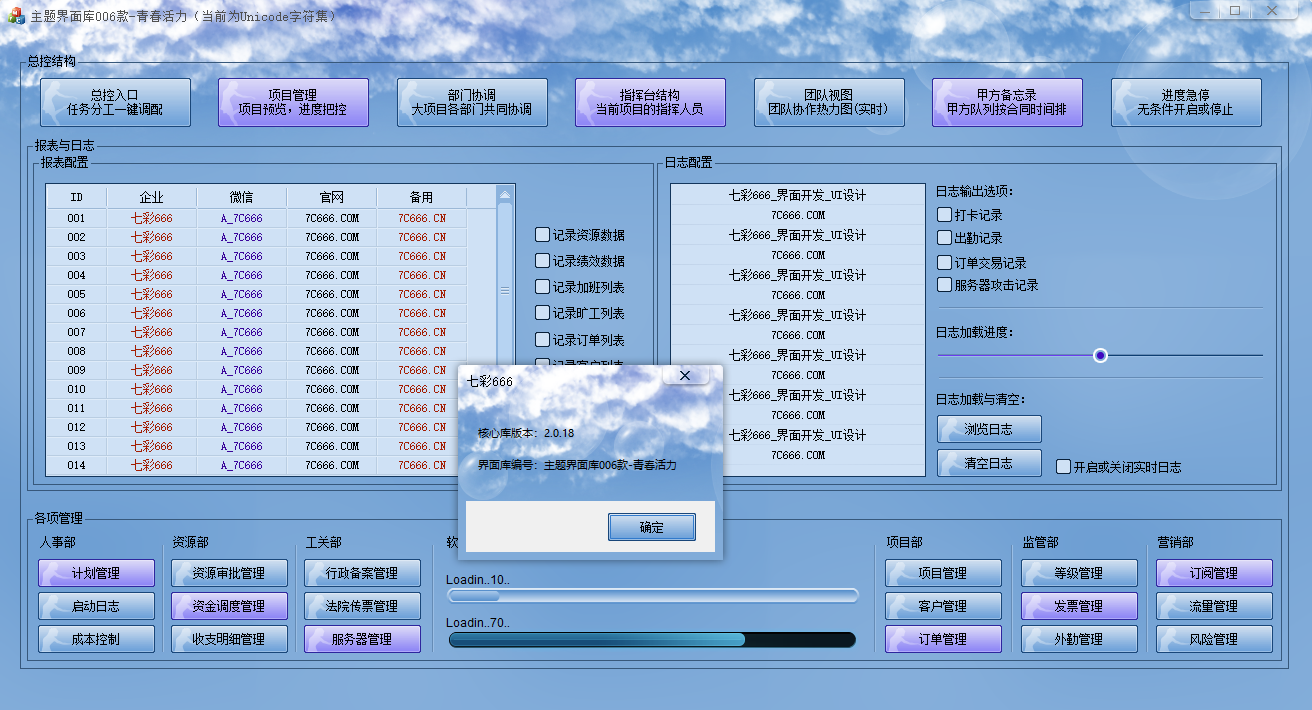Close the 七彩666 dialog with the X
The width and height of the screenshot is (1312, 710).
point(685,376)
